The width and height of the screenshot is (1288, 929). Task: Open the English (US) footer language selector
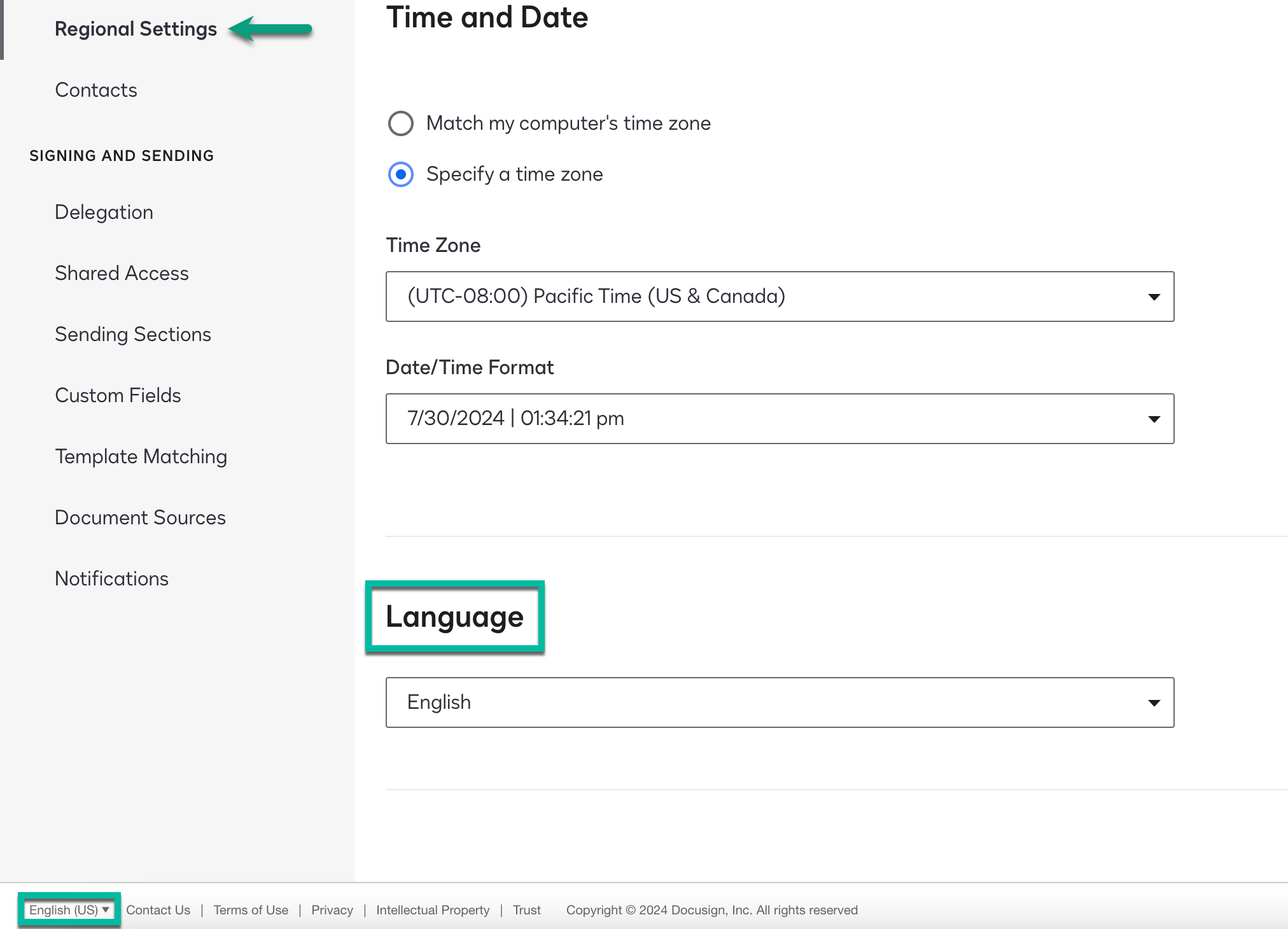[69, 910]
